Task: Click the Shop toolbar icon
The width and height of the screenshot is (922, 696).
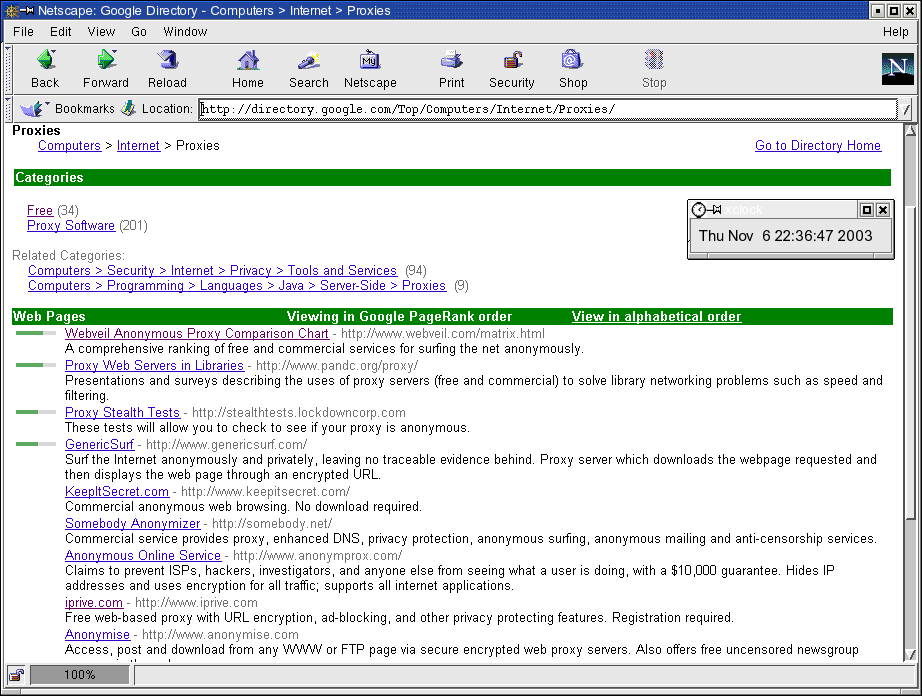Action: (x=572, y=60)
